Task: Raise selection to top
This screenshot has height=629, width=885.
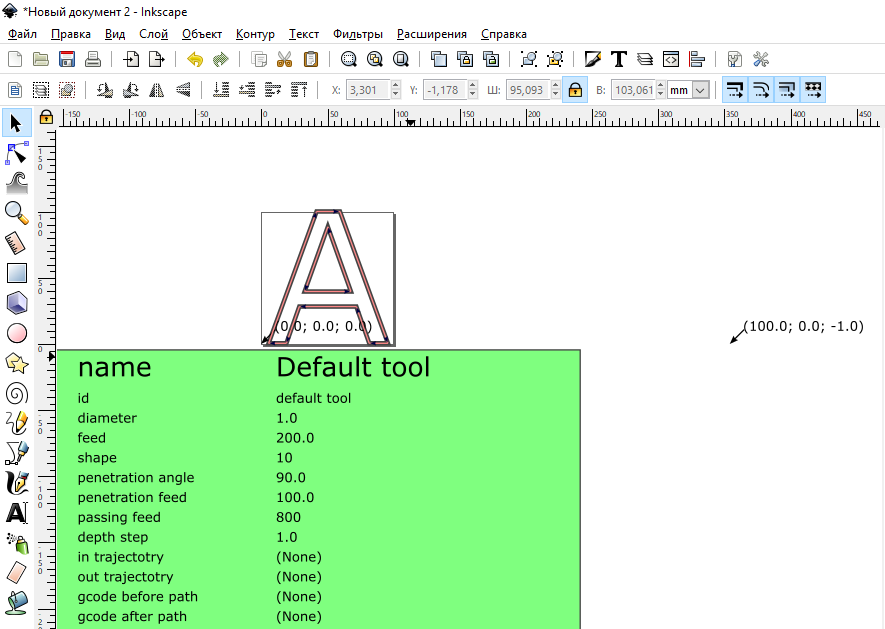Action: click(x=299, y=90)
